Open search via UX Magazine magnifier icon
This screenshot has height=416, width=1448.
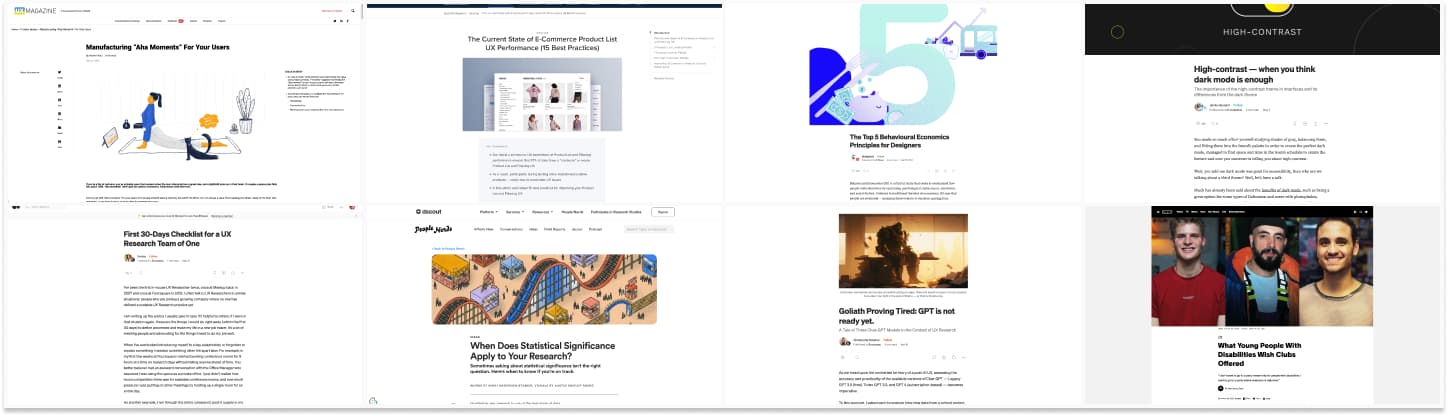click(x=353, y=11)
